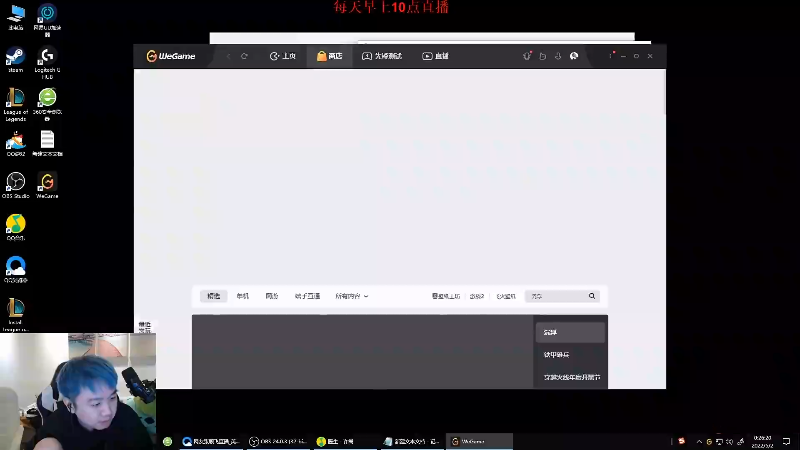Open the notifications icon with the red dot
800x450 pixels.
527,56
